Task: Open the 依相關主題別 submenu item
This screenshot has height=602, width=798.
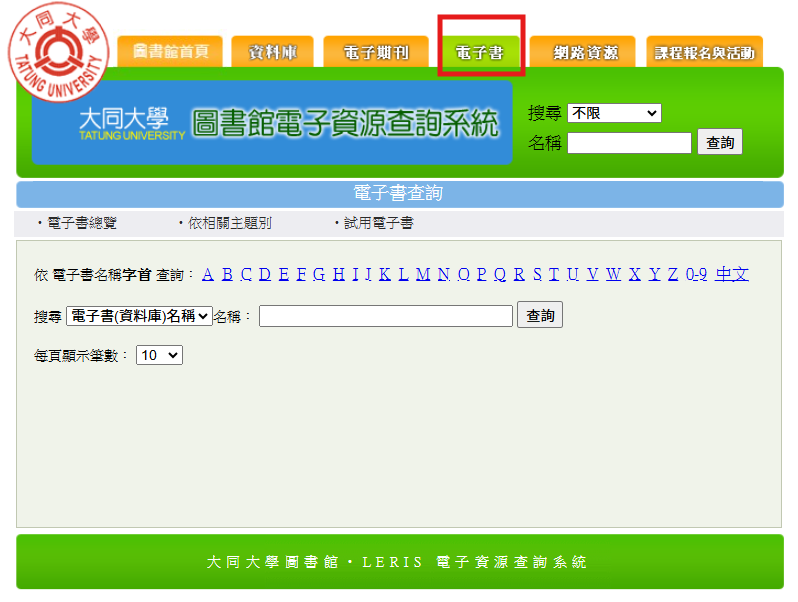Action: coord(230,223)
